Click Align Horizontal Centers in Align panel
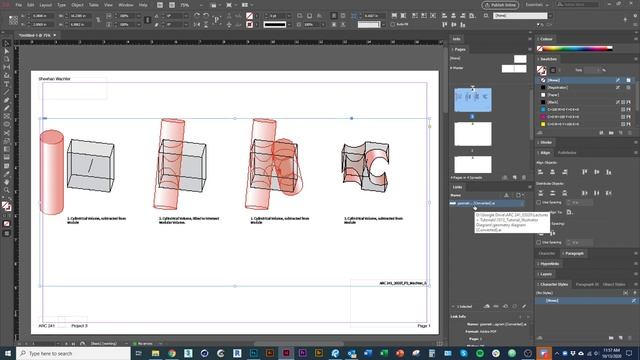This screenshot has width=640, height=360. pos(553,172)
